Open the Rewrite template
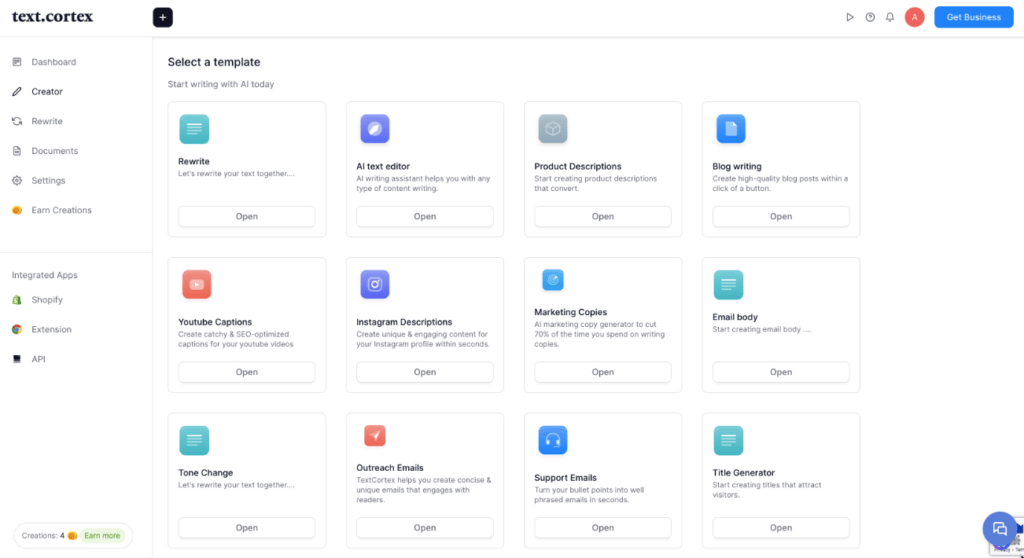Image resolution: width=1024 pixels, height=558 pixels. click(247, 216)
